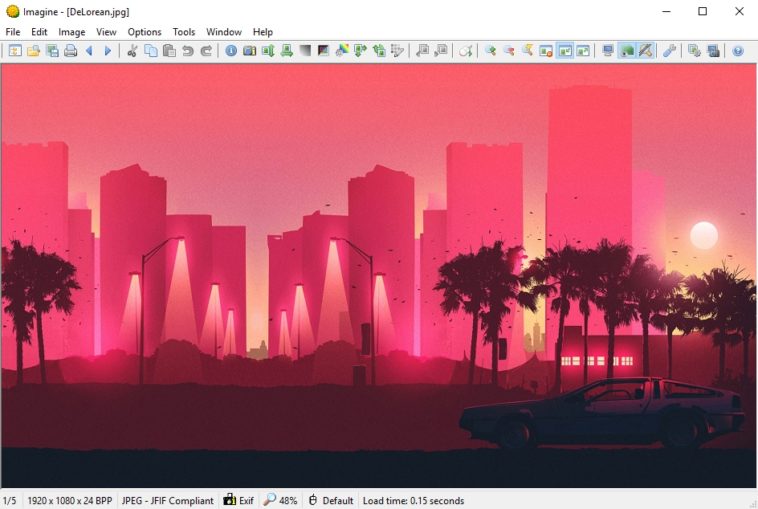Go to previous image with blue left arrow
Viewport: 758px width, 509px height.
pos(89,50)
